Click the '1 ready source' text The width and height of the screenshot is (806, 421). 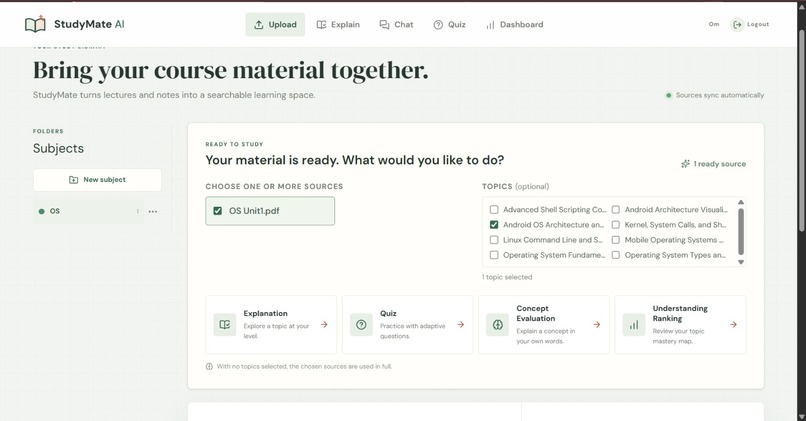(x=720, y=164)
